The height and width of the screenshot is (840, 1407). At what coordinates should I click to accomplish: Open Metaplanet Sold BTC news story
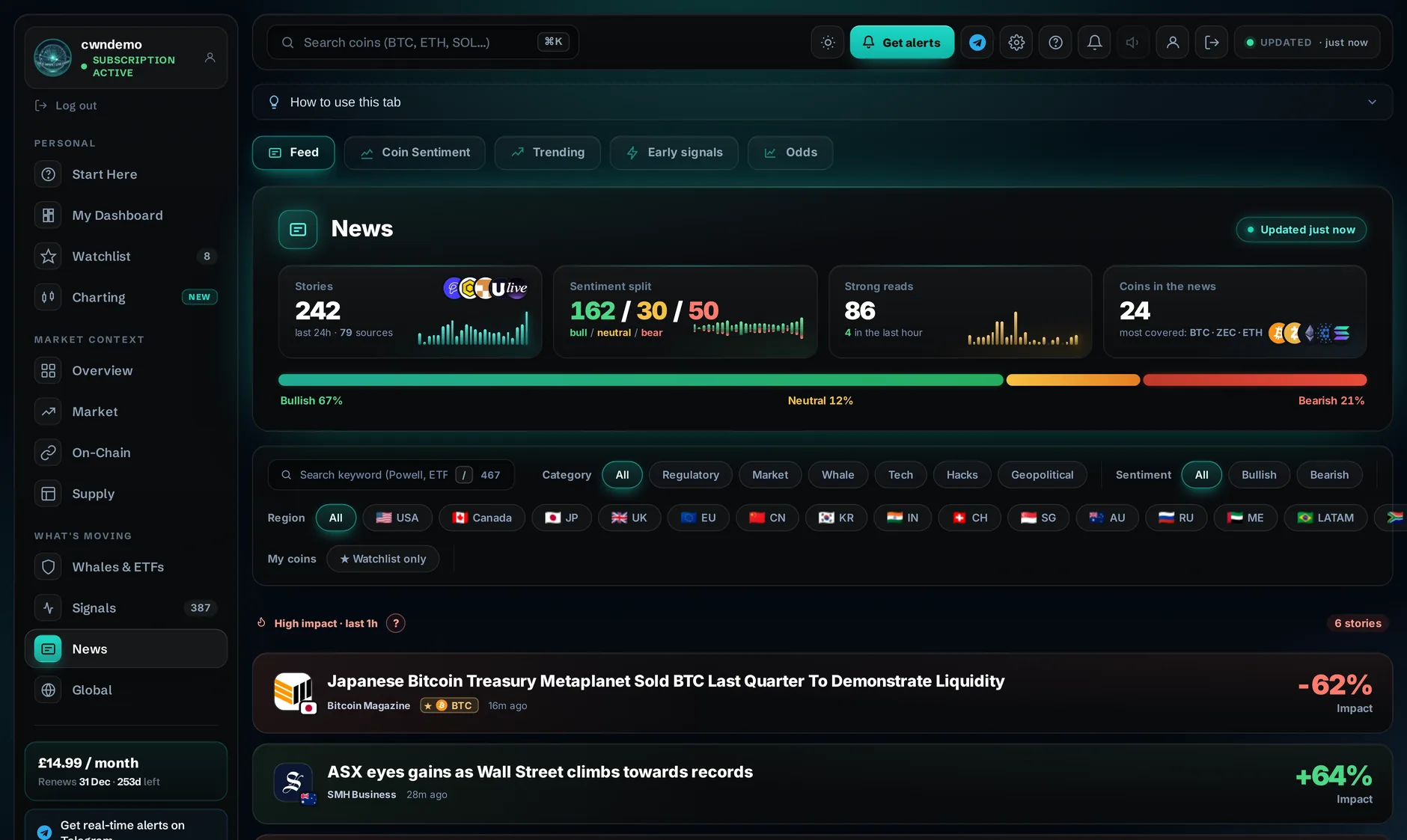822,693
